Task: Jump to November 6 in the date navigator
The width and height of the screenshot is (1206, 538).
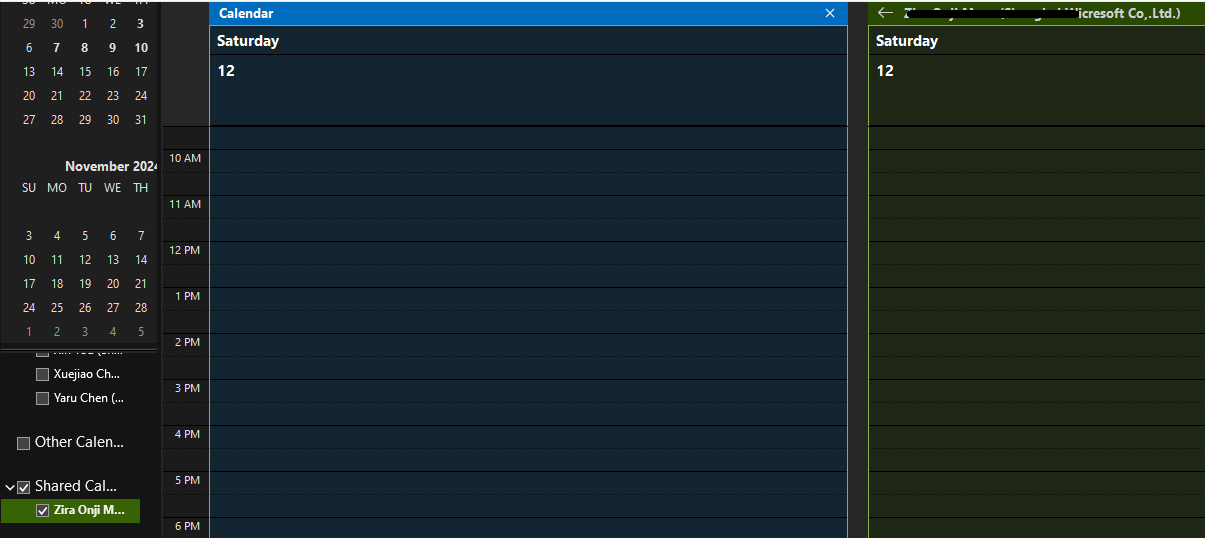Action: tap(113, 235)
